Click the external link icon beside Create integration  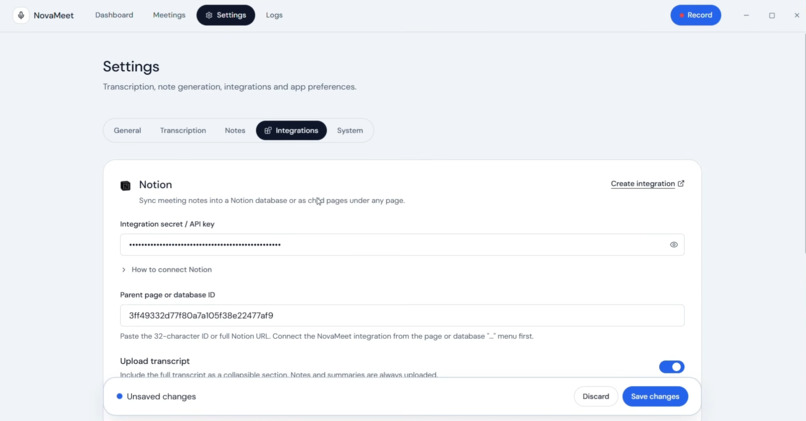pyautogui.click(x=681, y=184)
